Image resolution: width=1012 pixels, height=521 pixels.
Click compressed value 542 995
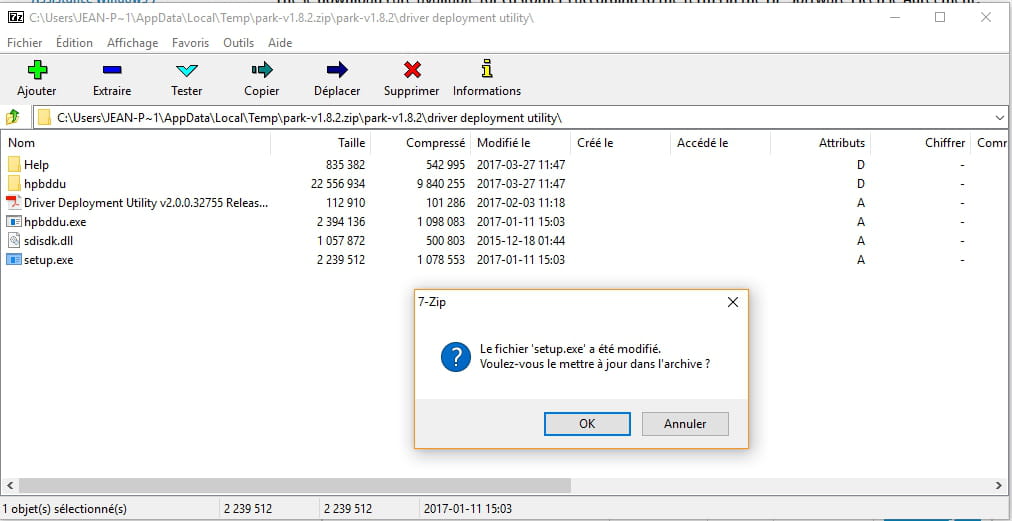445,165
